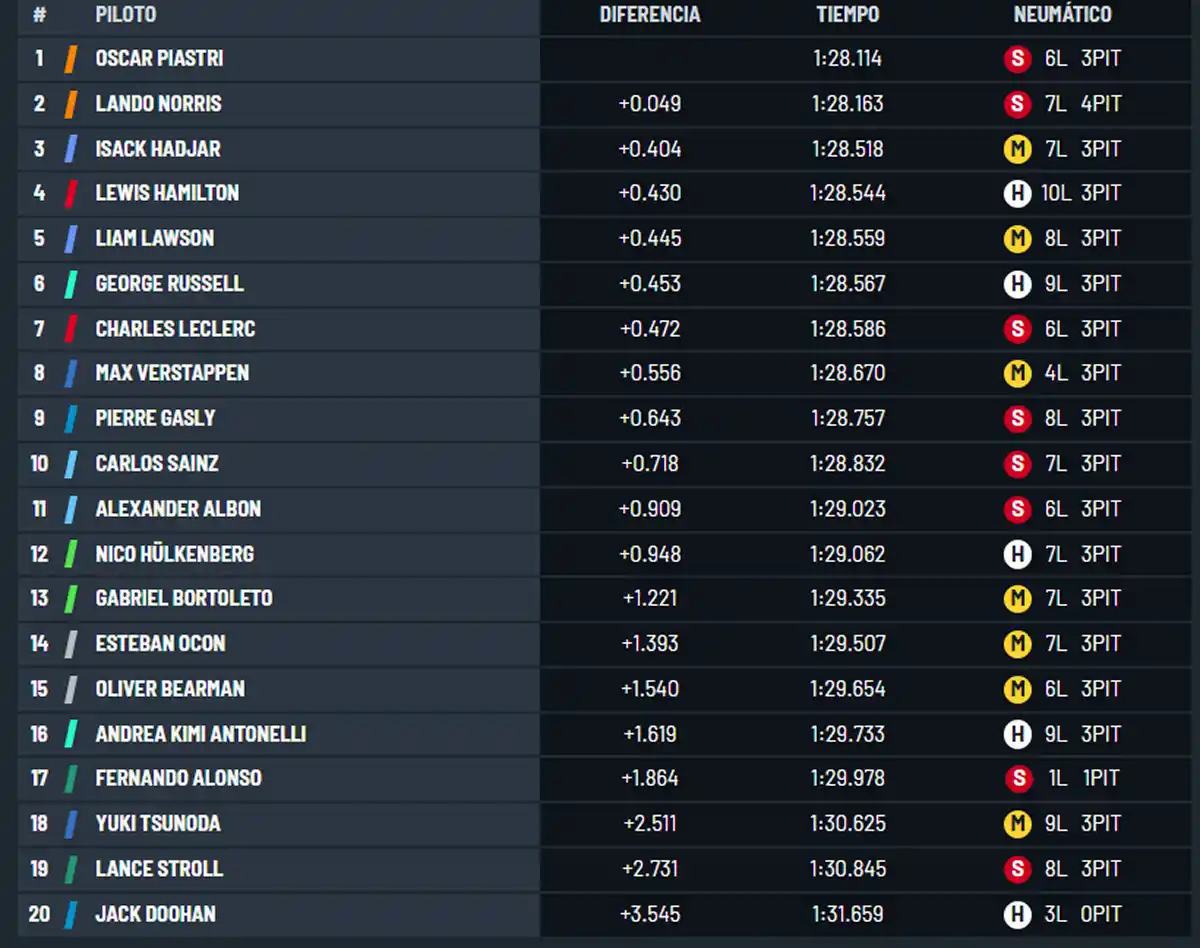
Task: Click Lewis Hamilton's white hard tyre icon
Action: click(x=1017, y=193)
